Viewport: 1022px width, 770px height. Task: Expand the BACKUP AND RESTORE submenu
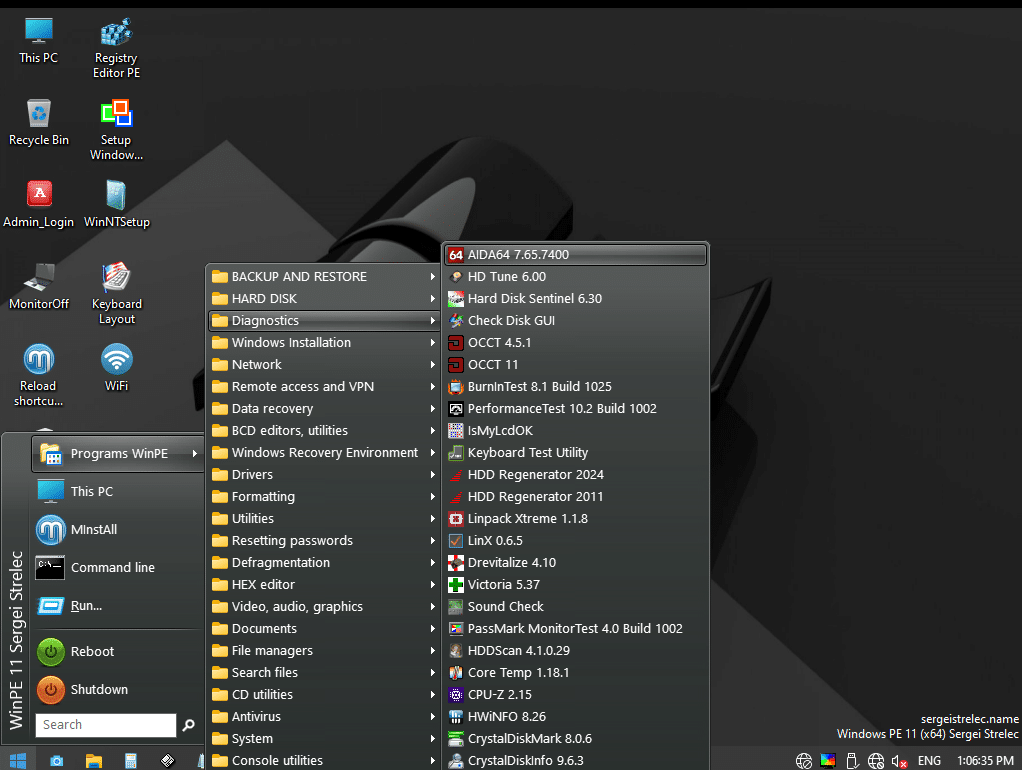[323, 276]
